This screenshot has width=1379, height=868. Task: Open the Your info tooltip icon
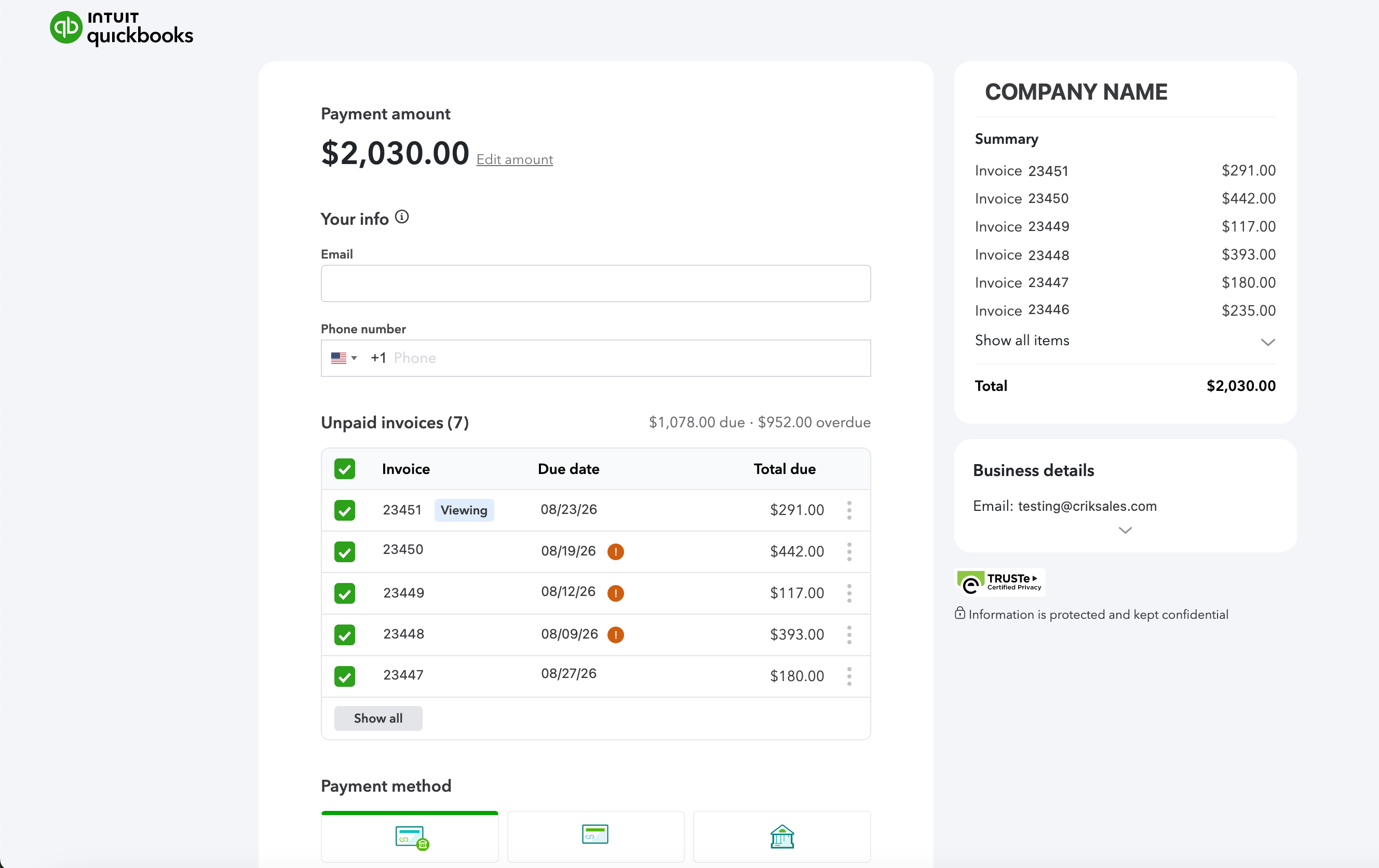coord(402,217)
